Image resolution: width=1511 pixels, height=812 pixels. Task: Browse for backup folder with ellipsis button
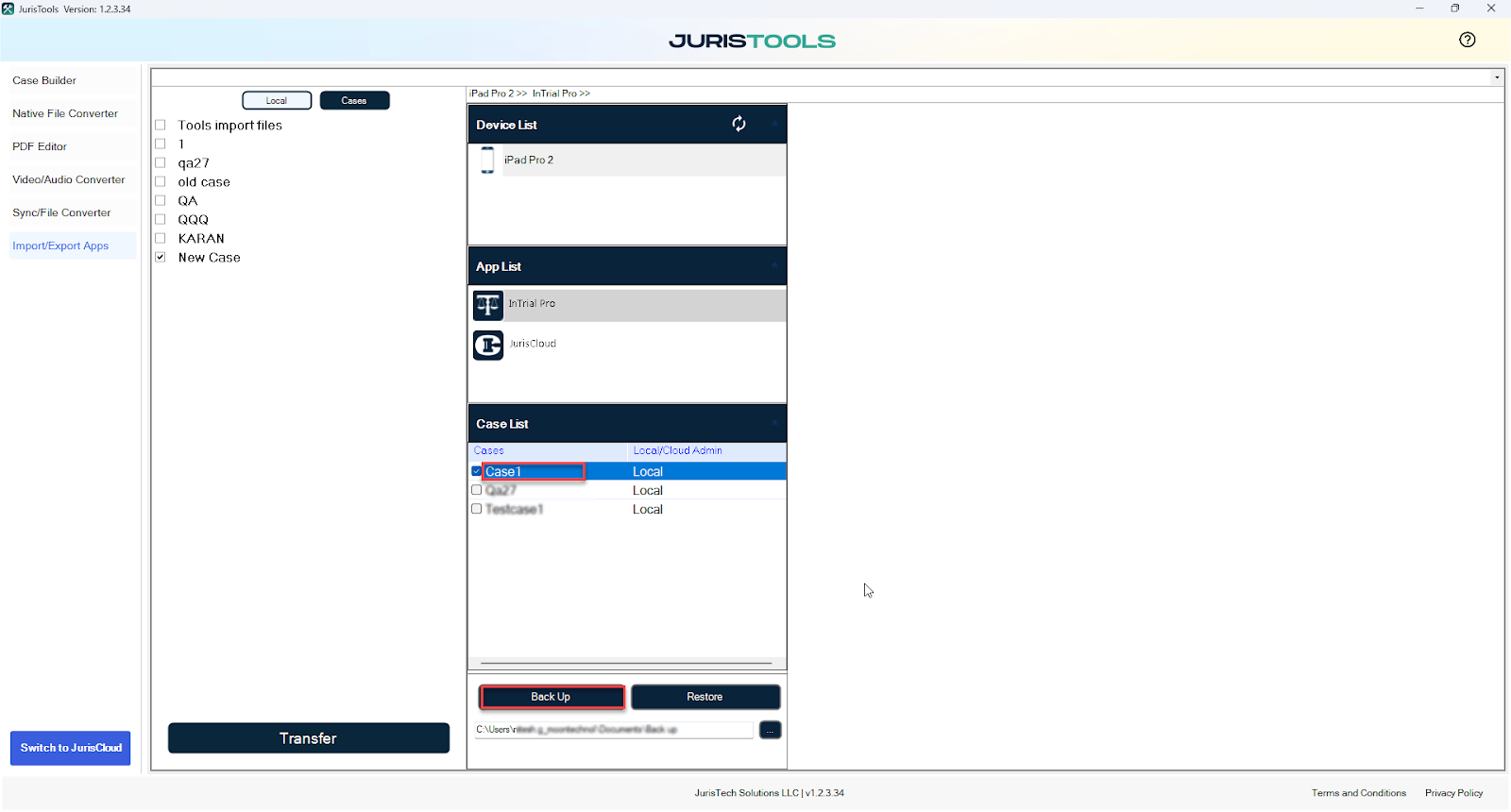tap(771, 730)
